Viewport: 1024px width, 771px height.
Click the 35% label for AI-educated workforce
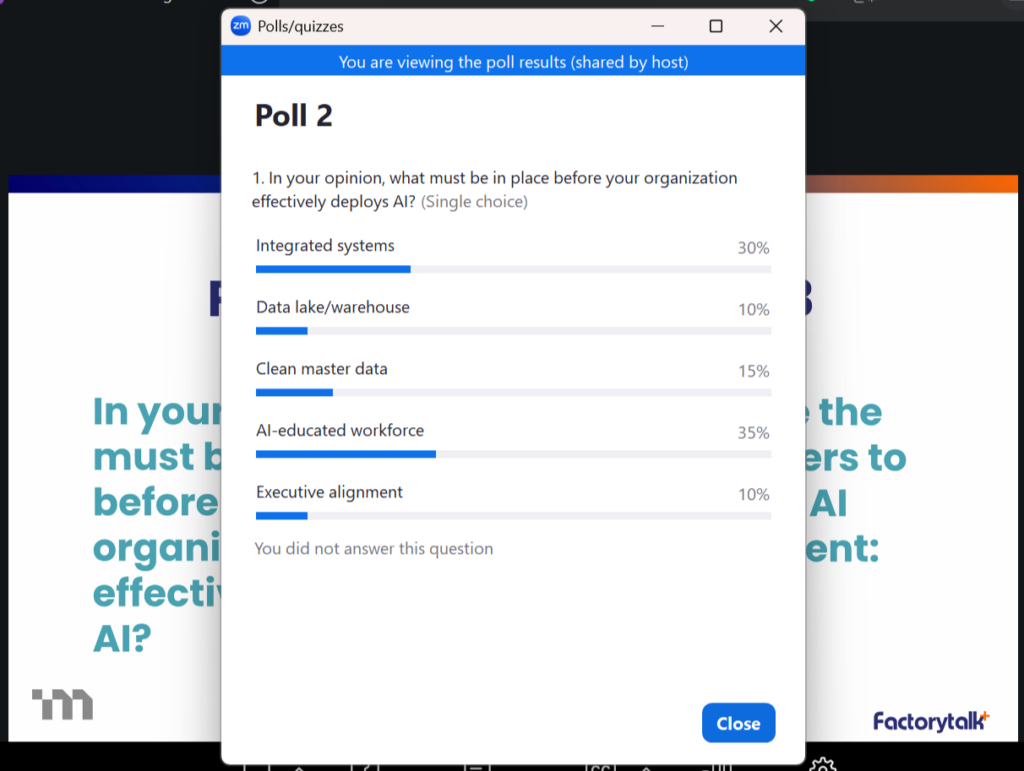[x=753, y=433]
